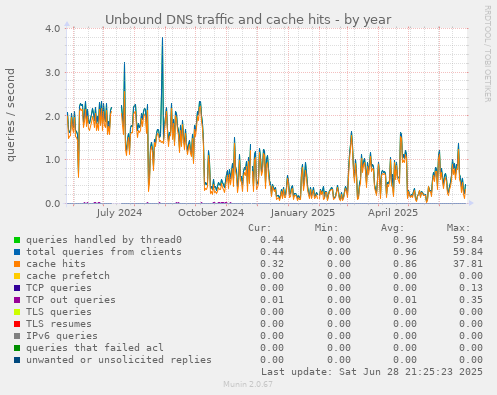Click the '3.0' y-axis value

tap(53, 73)
